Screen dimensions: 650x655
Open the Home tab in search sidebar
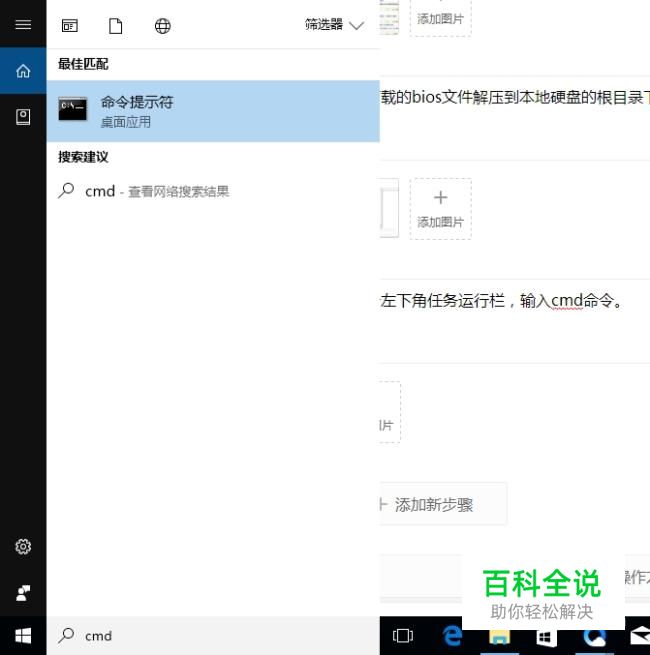[23, 71]
